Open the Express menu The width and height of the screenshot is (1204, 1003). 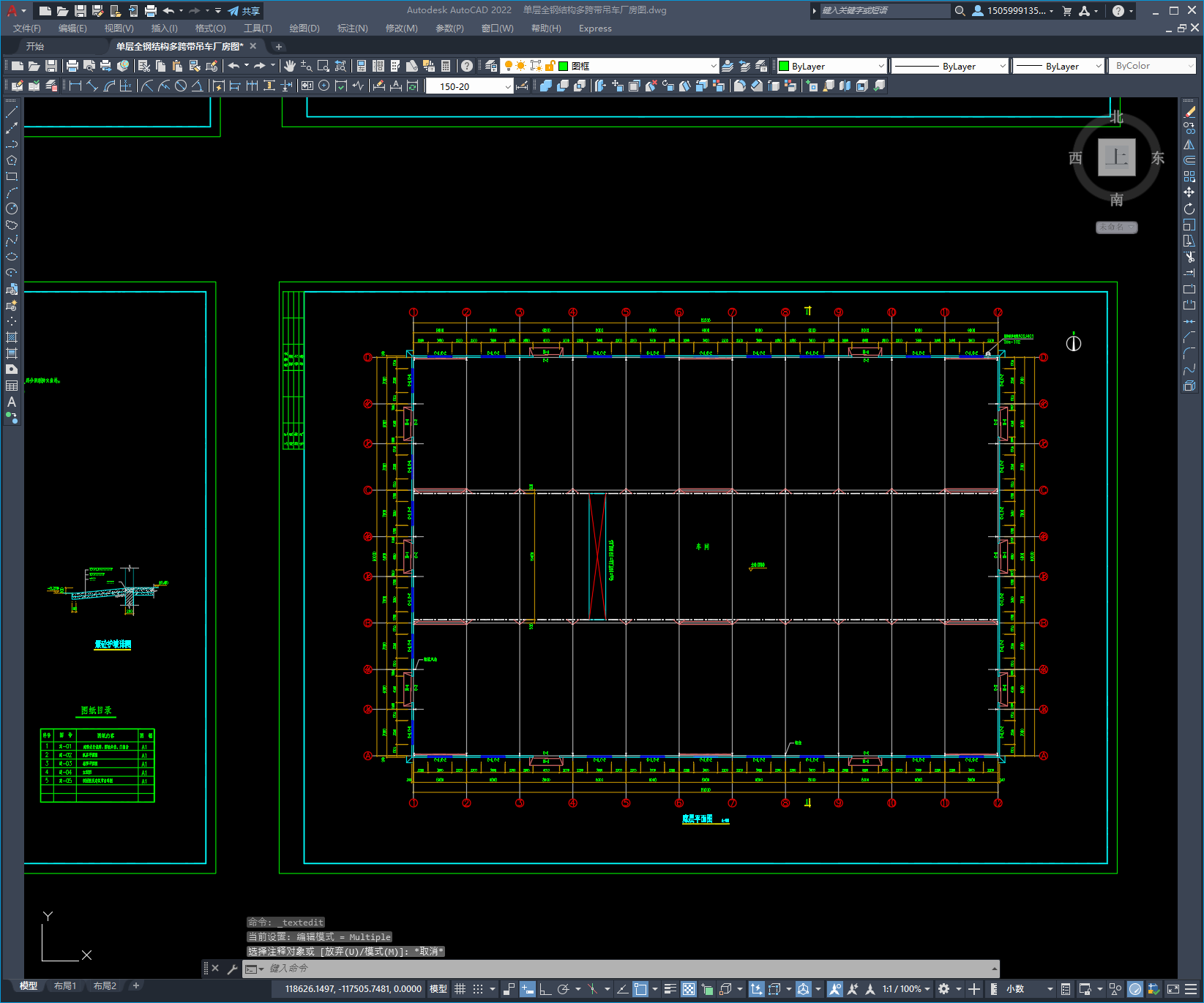595,29
